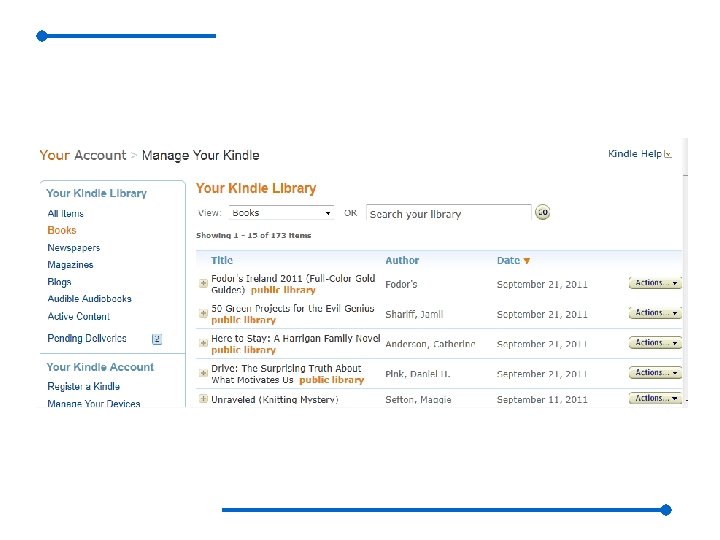Open Actions menu for Here to Stay

(x=655, y=343)
